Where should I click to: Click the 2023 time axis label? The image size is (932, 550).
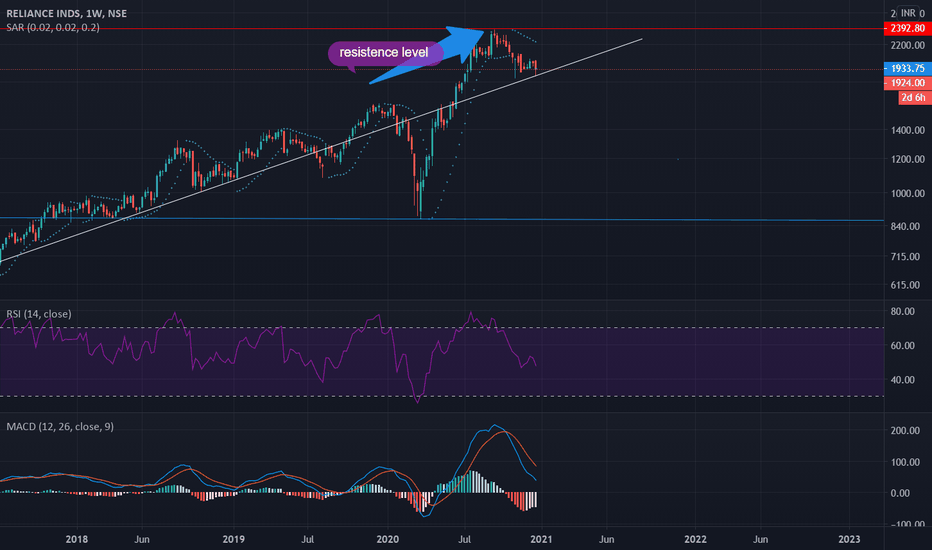point(849,539)
